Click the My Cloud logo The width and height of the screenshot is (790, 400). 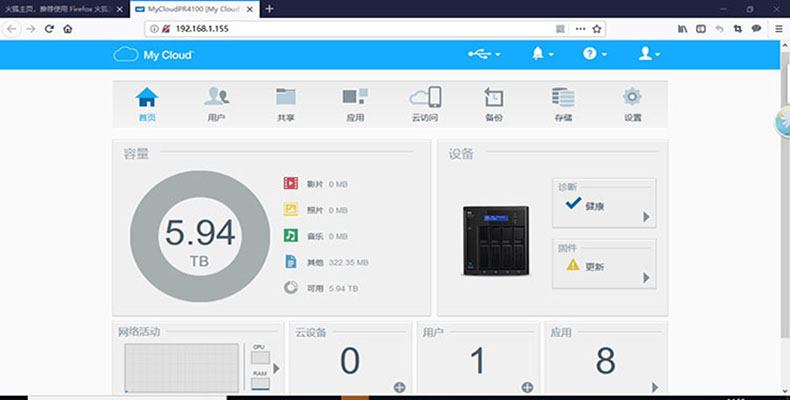pos(153,54)
